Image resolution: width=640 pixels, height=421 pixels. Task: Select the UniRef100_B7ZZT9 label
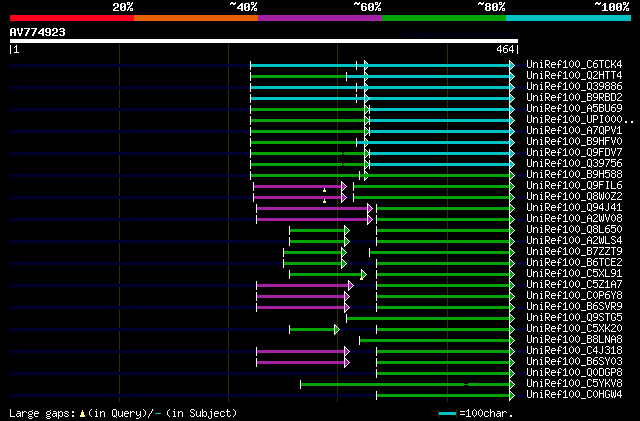pyautogui.click(x=574, y=252)
